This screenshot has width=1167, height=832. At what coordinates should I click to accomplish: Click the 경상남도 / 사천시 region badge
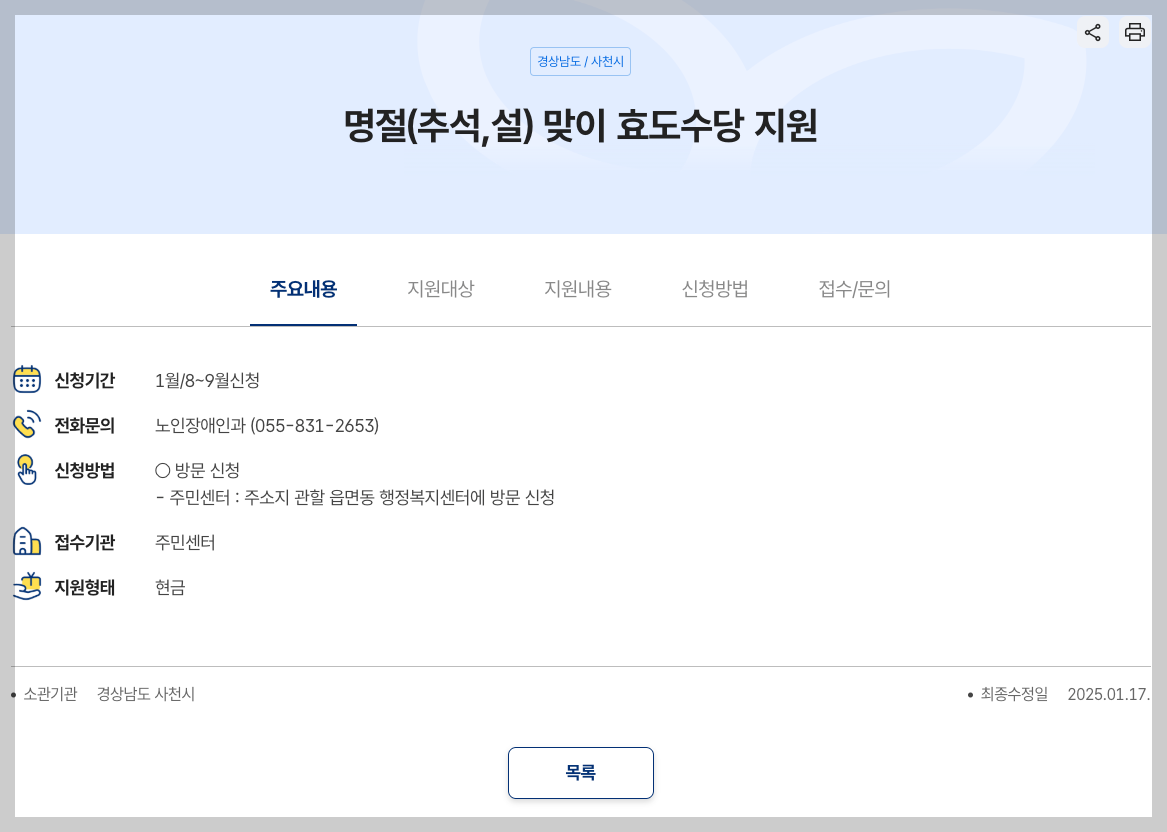pos(580,61)
